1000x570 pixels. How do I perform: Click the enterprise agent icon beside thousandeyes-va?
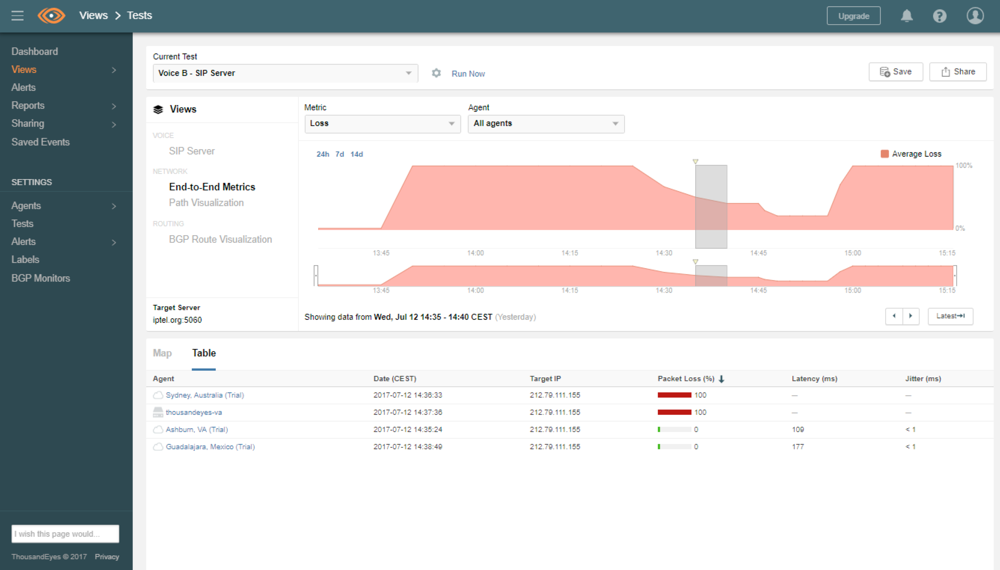pos(158,413)
